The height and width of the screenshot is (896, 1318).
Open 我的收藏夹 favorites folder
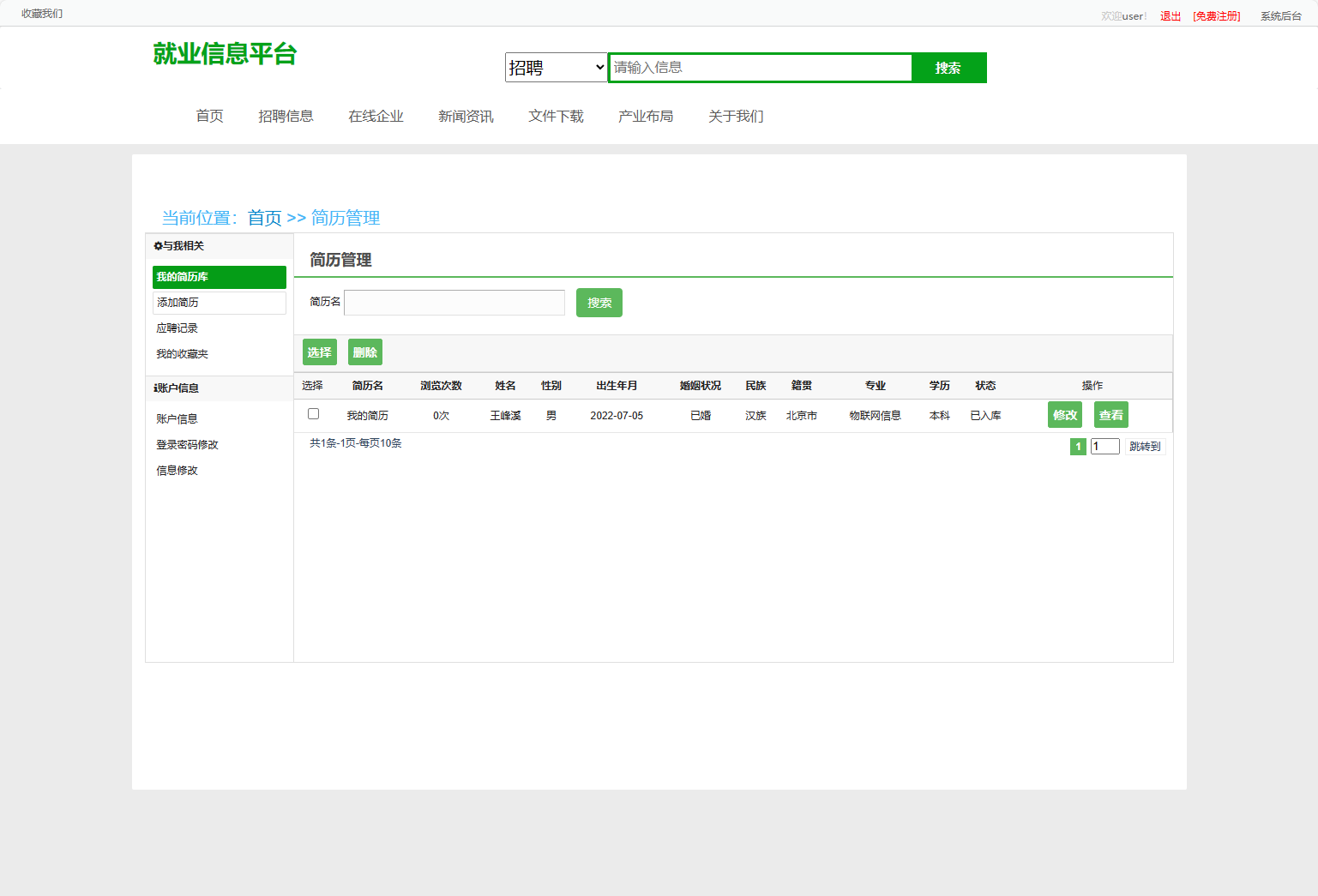(x=180, y=353)
